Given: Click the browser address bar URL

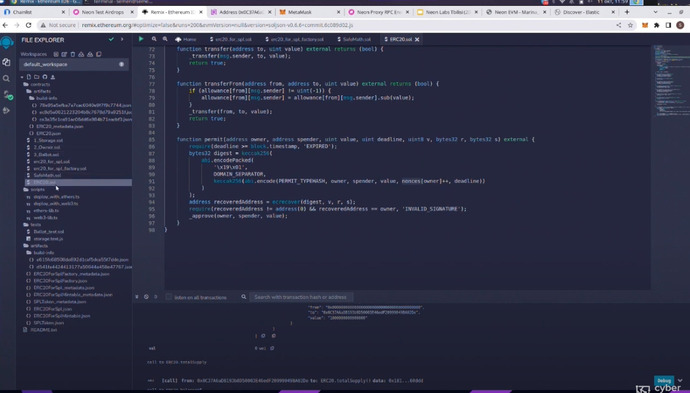Looking at the screenshot, I should (x=217, y=26).
